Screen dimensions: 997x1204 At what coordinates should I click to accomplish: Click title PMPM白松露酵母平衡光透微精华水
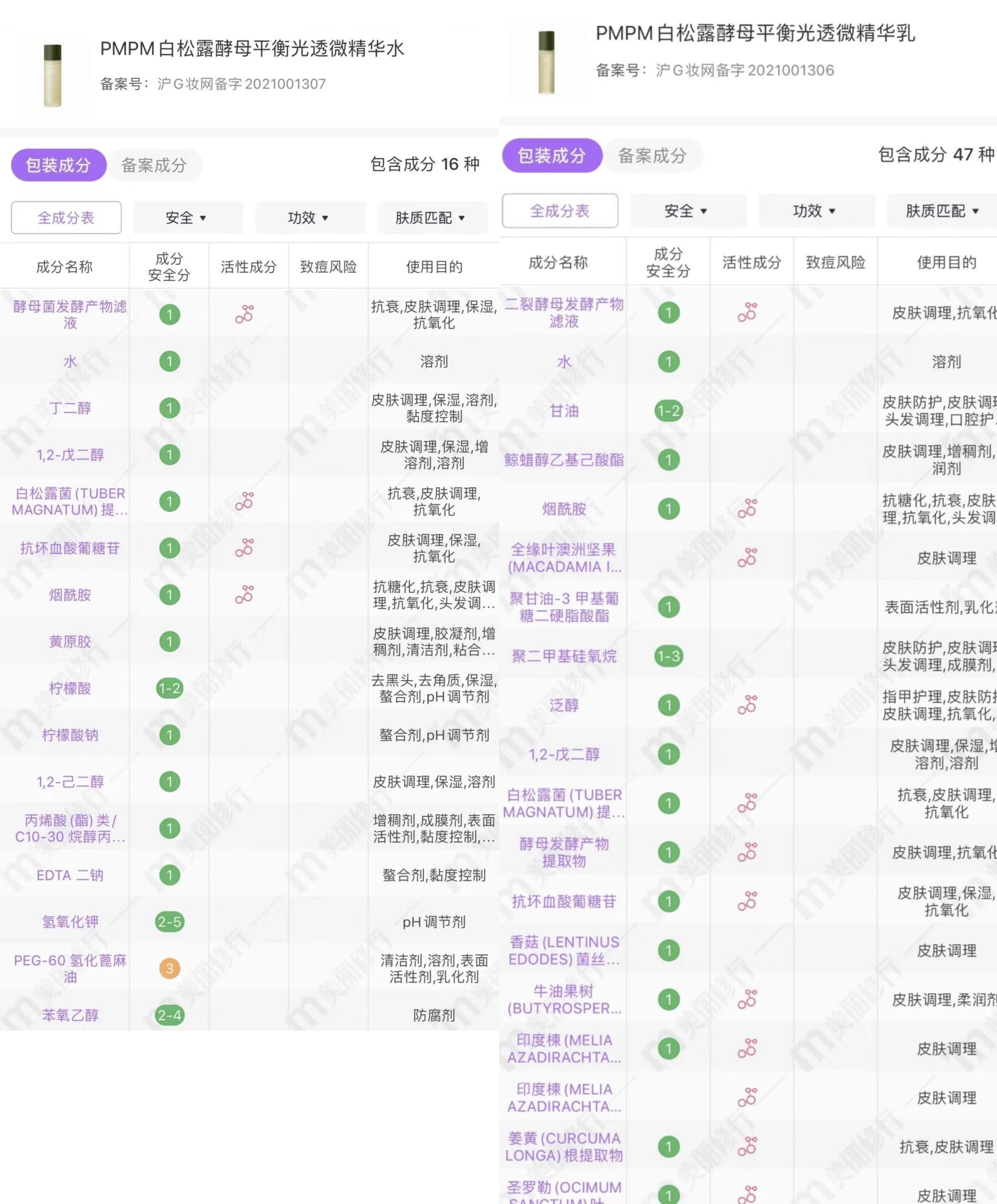(x=252, y=49)
